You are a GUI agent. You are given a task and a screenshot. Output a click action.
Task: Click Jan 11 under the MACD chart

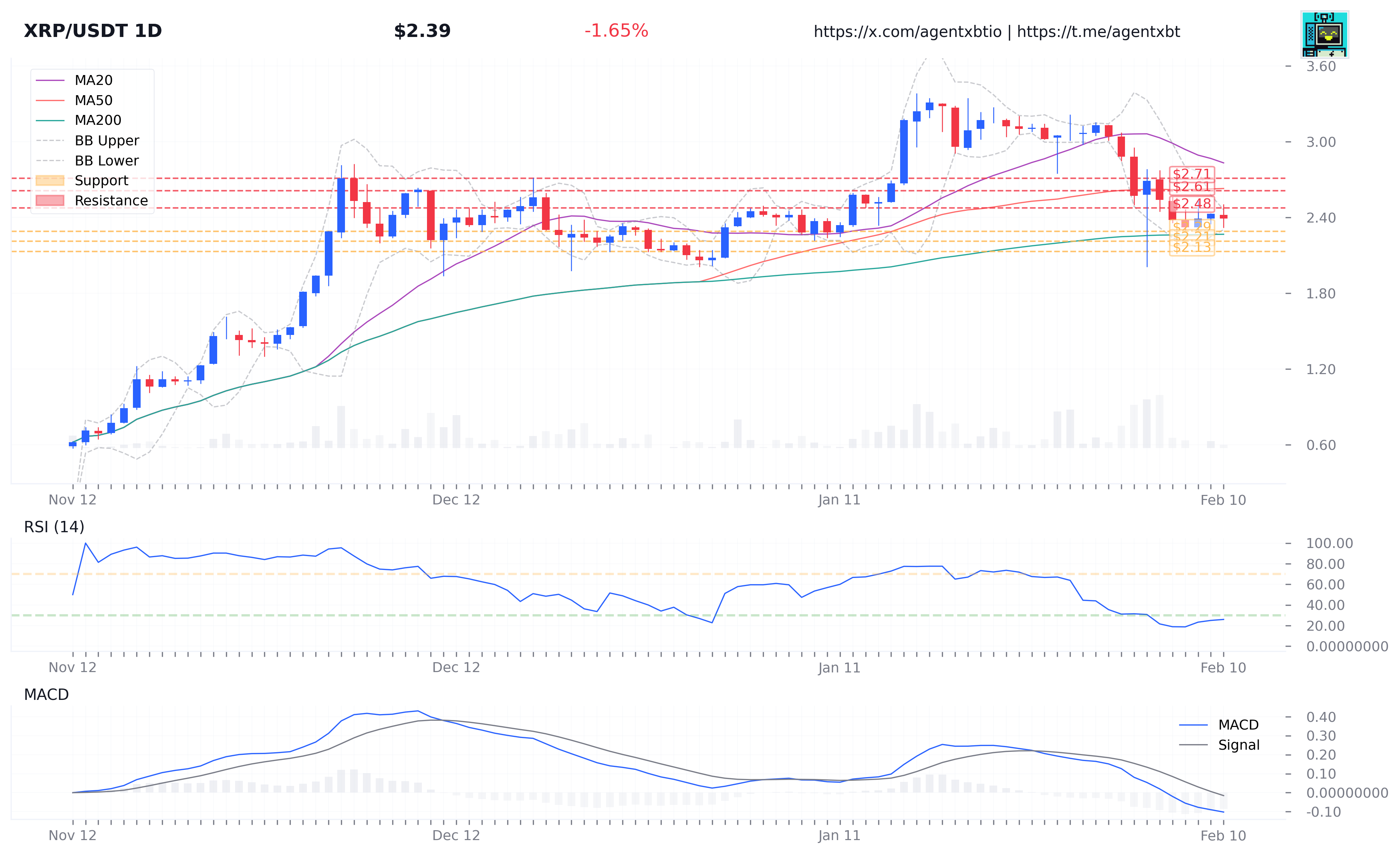tap(839, 836)
